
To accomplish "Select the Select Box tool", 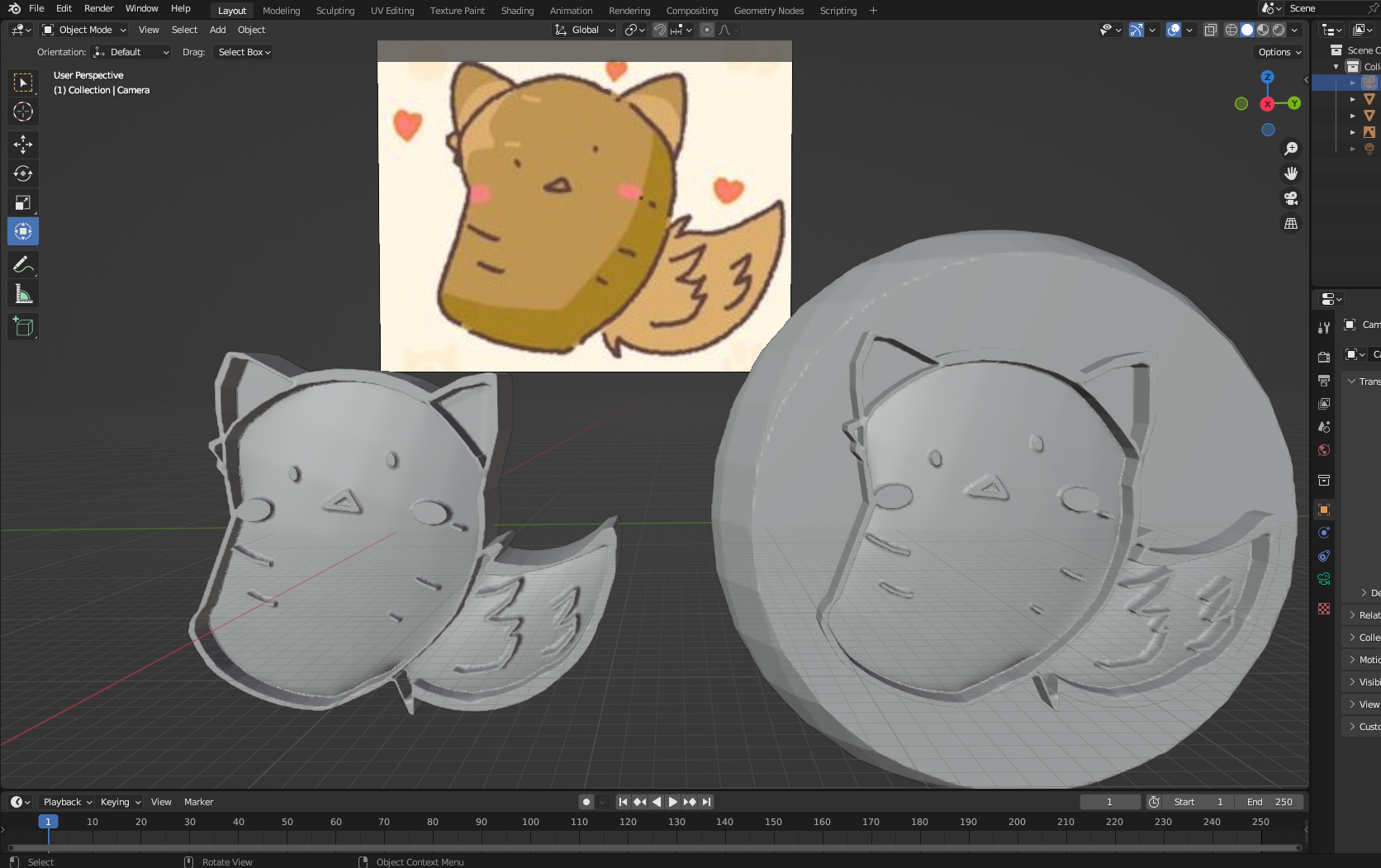I will coord(23,83).
